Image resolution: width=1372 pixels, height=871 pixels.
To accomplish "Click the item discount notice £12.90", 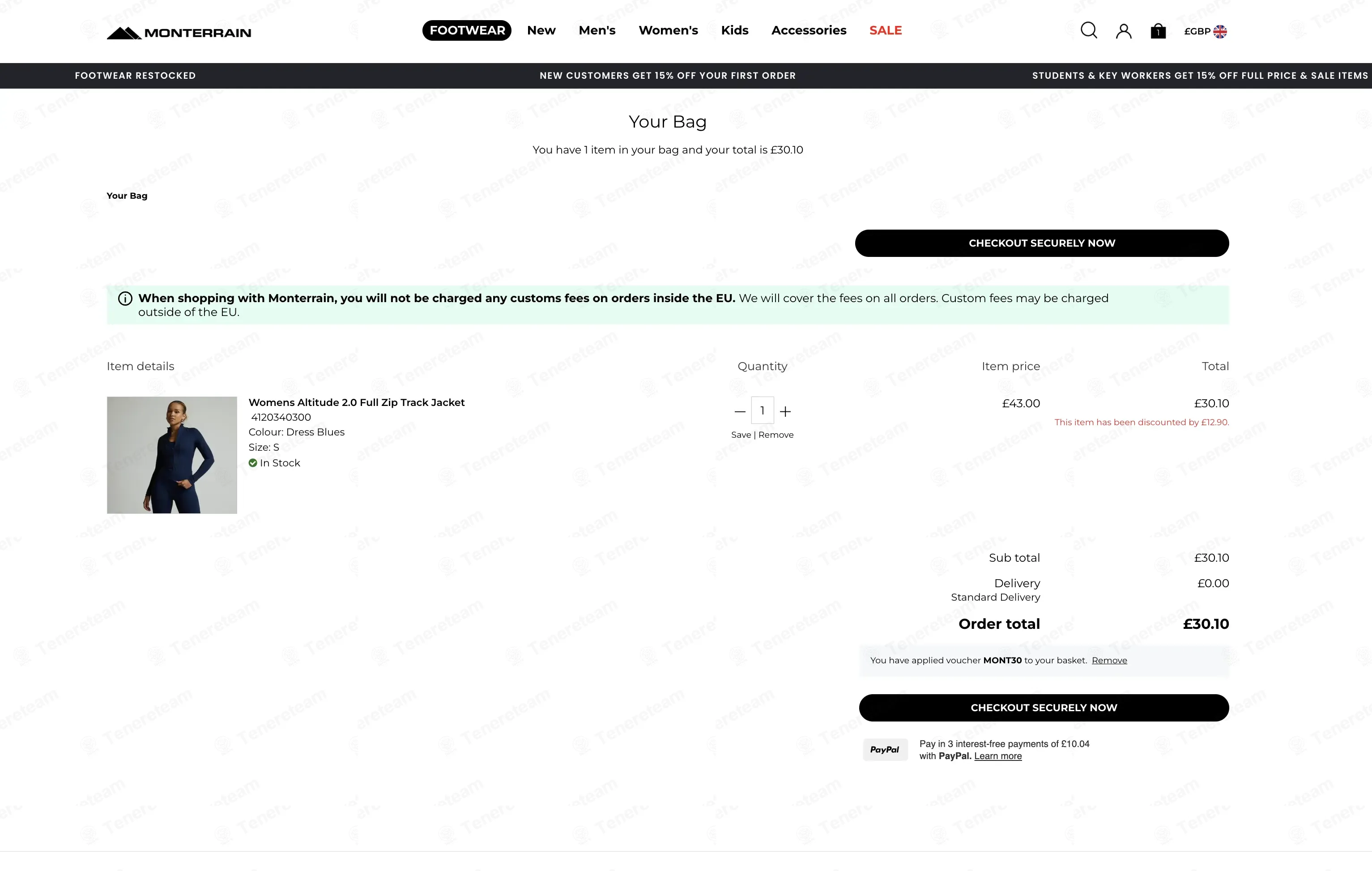I will pyautogui.click(x=1142, y=423).
